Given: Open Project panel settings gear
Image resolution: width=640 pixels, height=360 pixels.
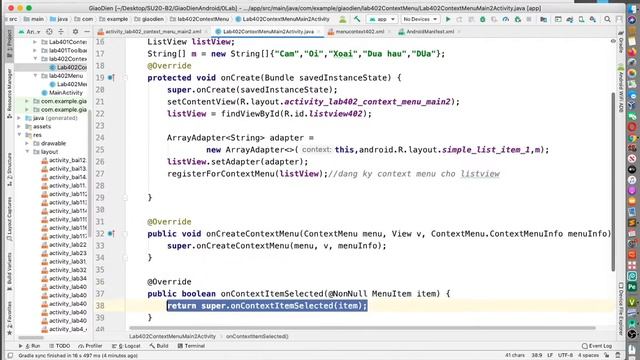Looking at the screenshot, I should pyautogui.click(x=75, y=31).
